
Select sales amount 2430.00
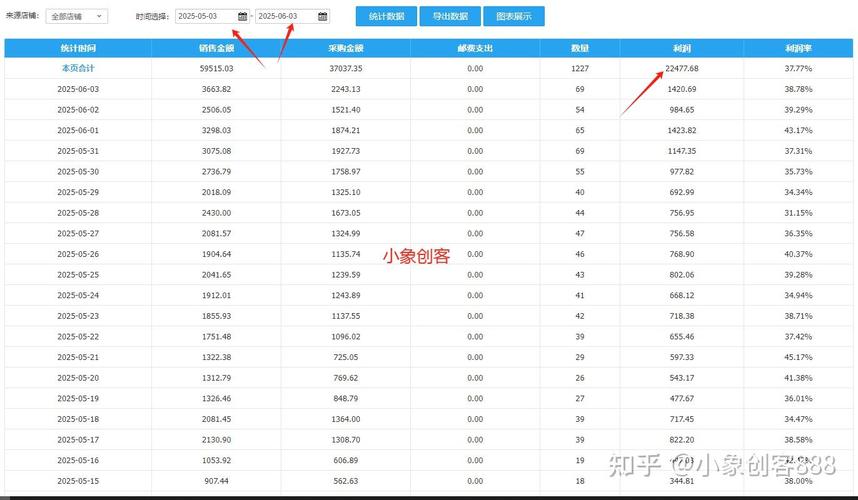coord(217,213)
